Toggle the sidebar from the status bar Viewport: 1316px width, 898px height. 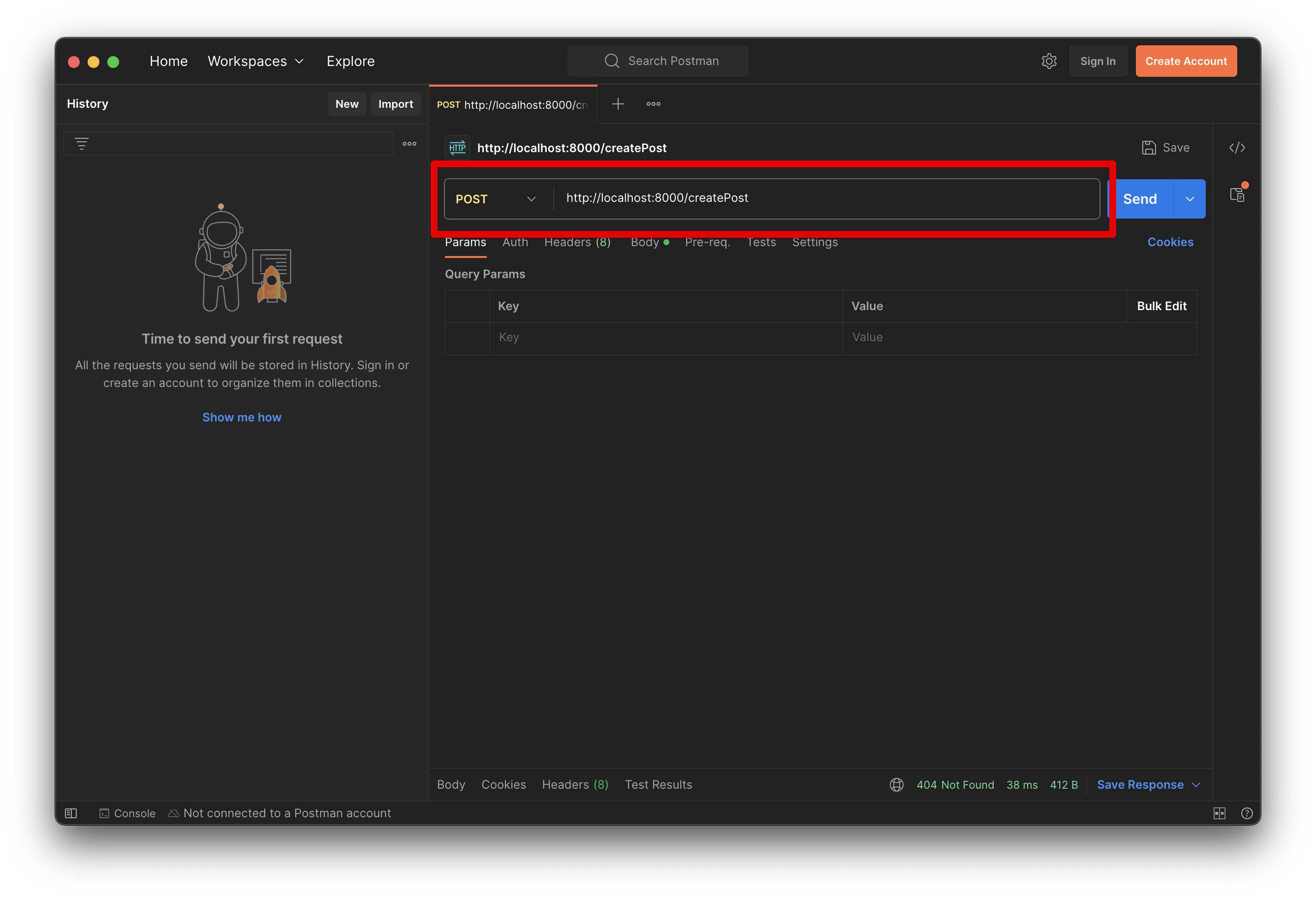(71, 814)
